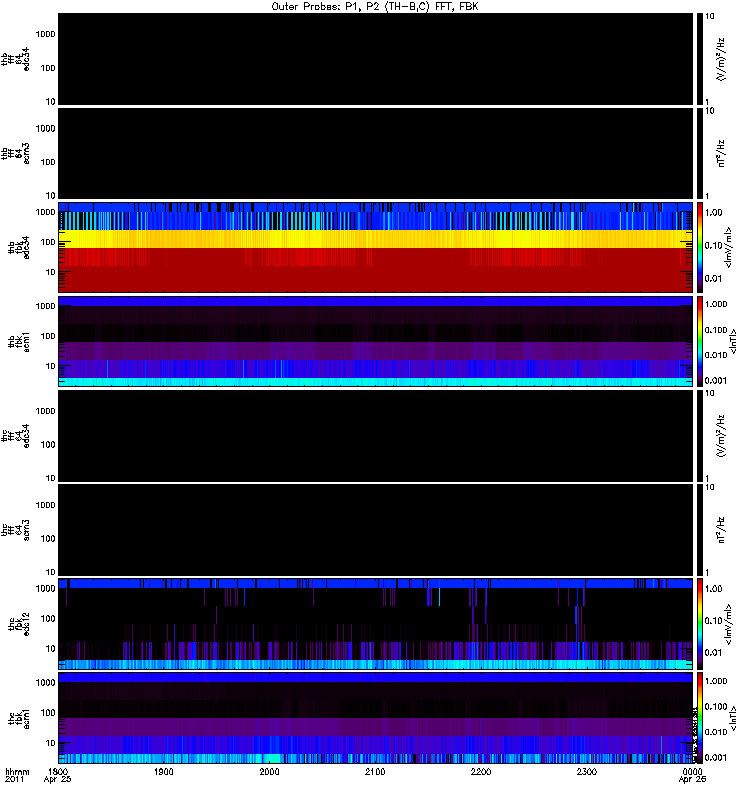Click the 2100 time tick label

[x=375, y=771]
